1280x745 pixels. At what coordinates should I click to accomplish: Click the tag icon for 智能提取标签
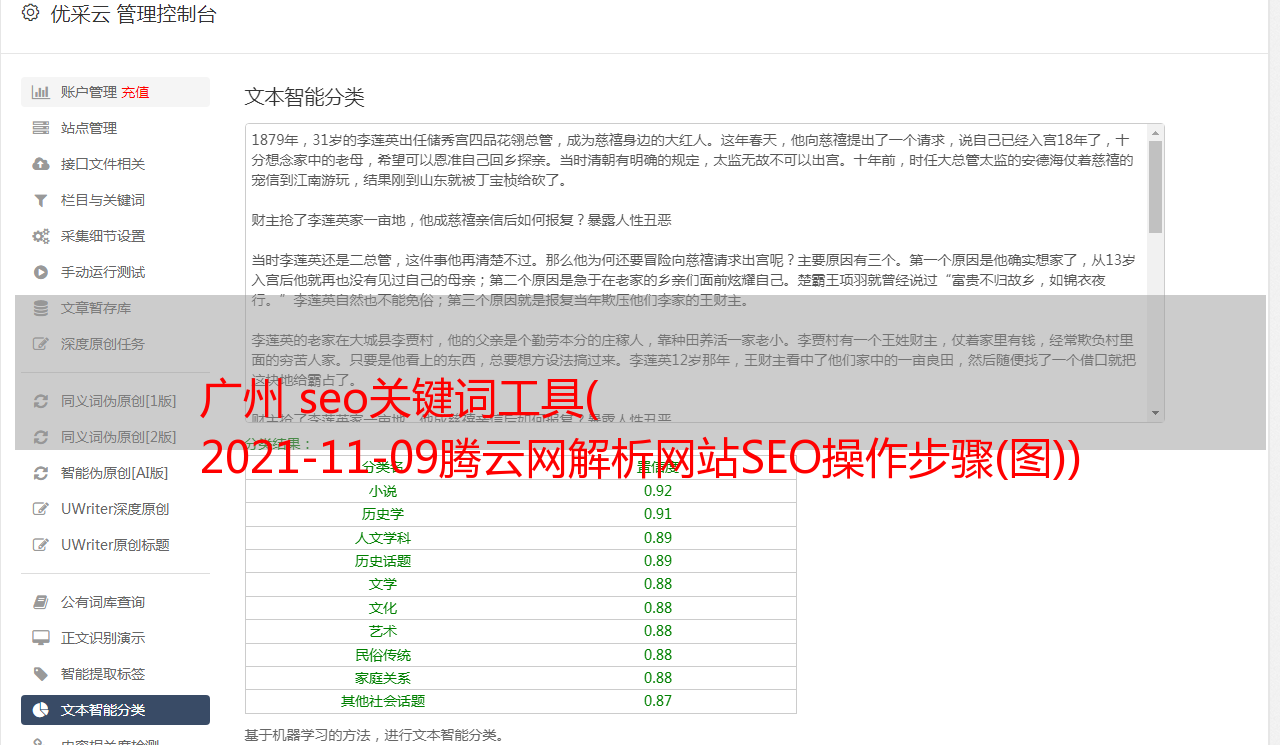(x=41, y=674)
